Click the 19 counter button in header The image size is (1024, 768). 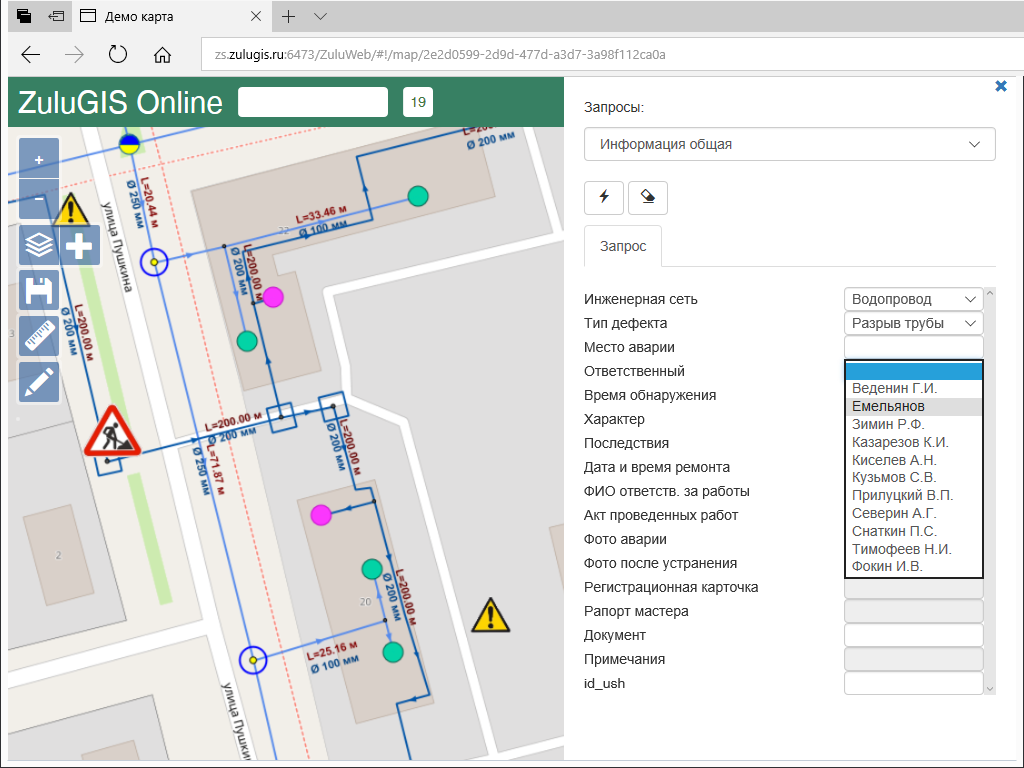tap(418, 102)
